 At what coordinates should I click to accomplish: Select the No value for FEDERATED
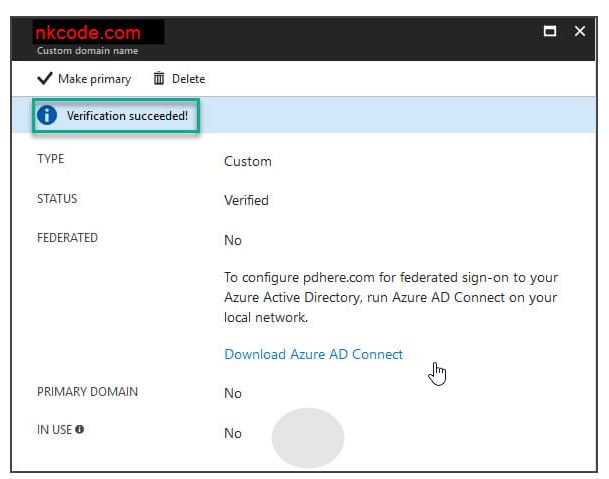point(233,240)
